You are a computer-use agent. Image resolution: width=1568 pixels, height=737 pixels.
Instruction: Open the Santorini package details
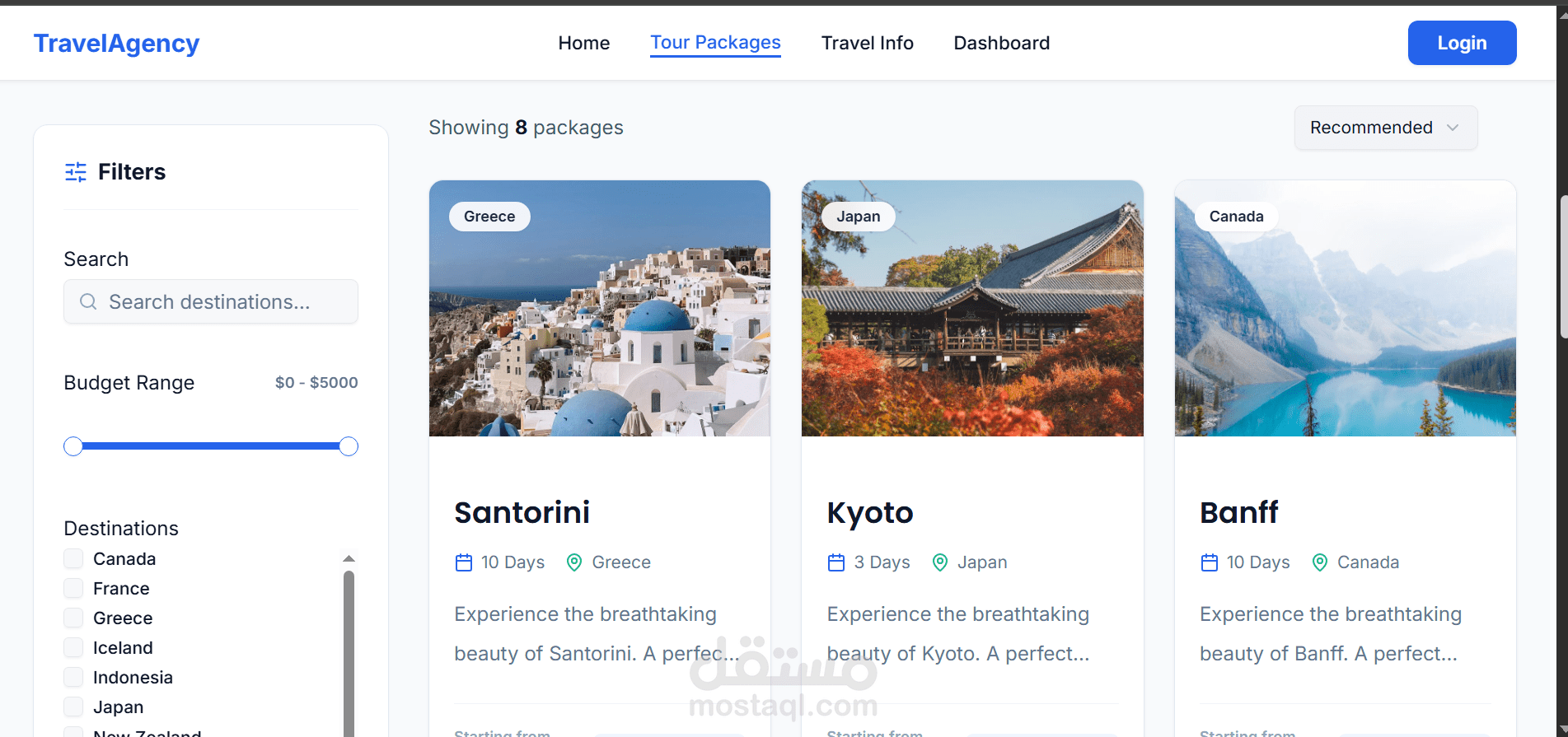tap(522, 512)
